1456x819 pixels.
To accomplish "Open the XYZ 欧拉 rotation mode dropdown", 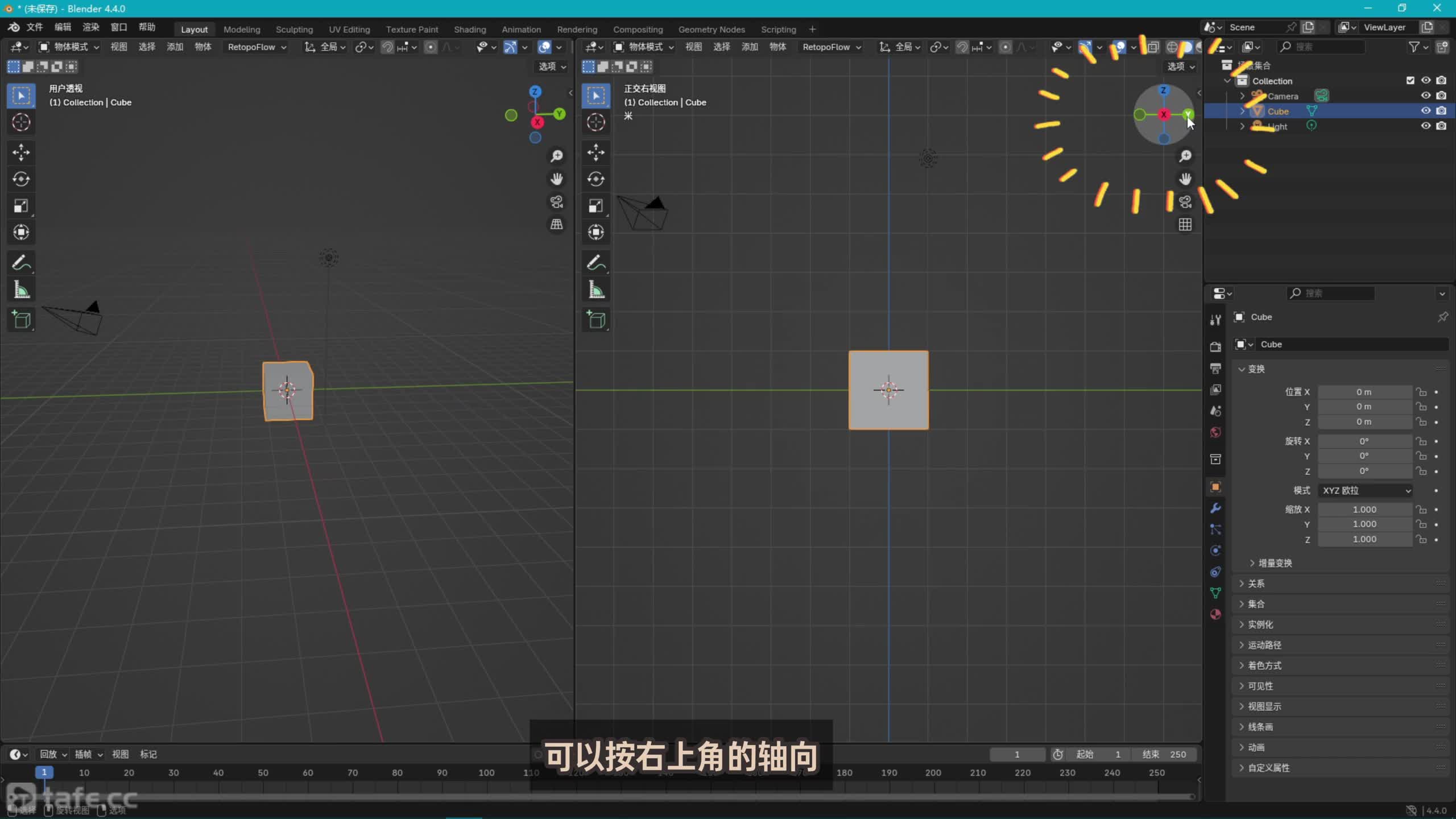I will 1365,490.
